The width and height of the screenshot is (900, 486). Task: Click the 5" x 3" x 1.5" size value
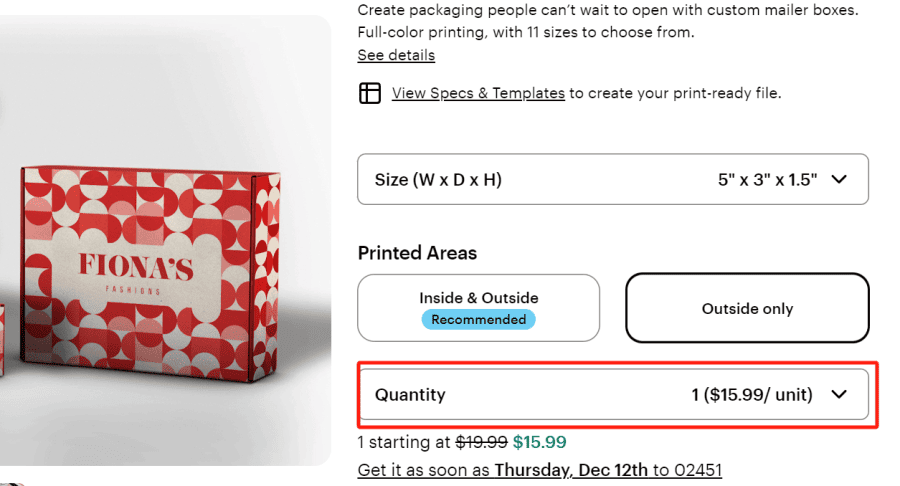pyautogui.click(x=767, y=180)
